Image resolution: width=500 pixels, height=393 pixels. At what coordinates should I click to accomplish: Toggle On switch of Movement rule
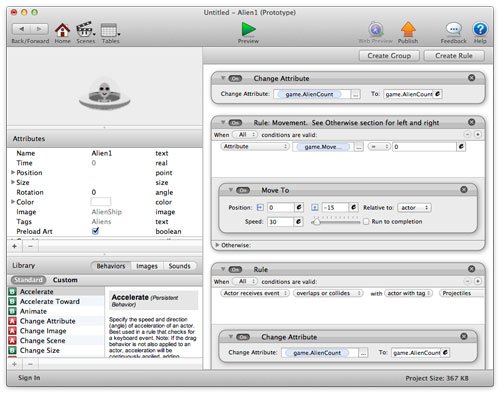click(235, 123)
